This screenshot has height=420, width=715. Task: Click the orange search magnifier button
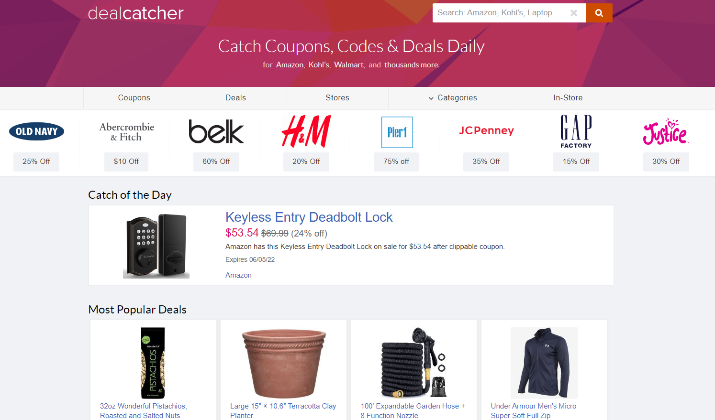pyautogui.click(x=599, y=13)
